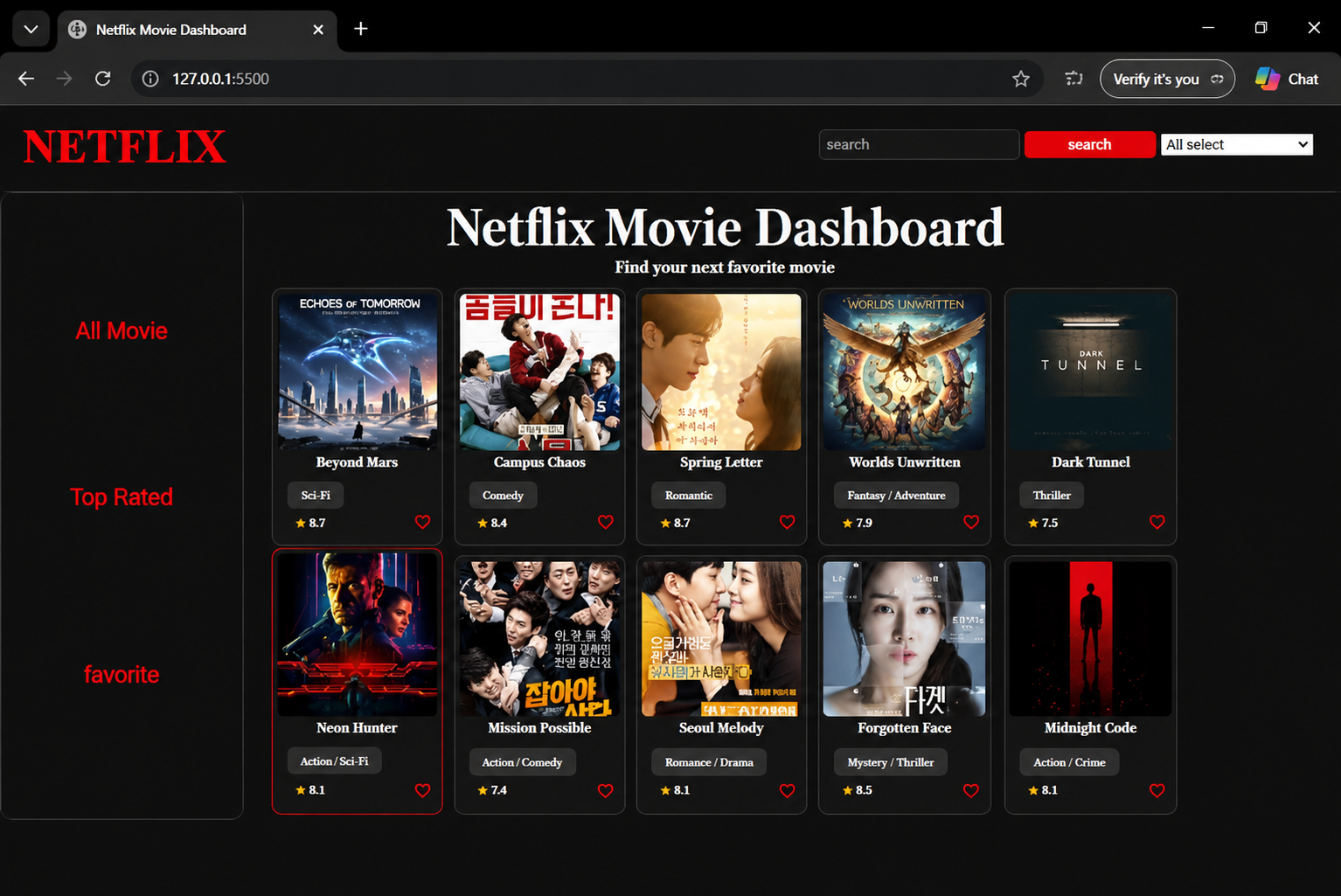1341x896 pixels.
Task: Click the NETFLIX logo
Action: tap(124, 147)
